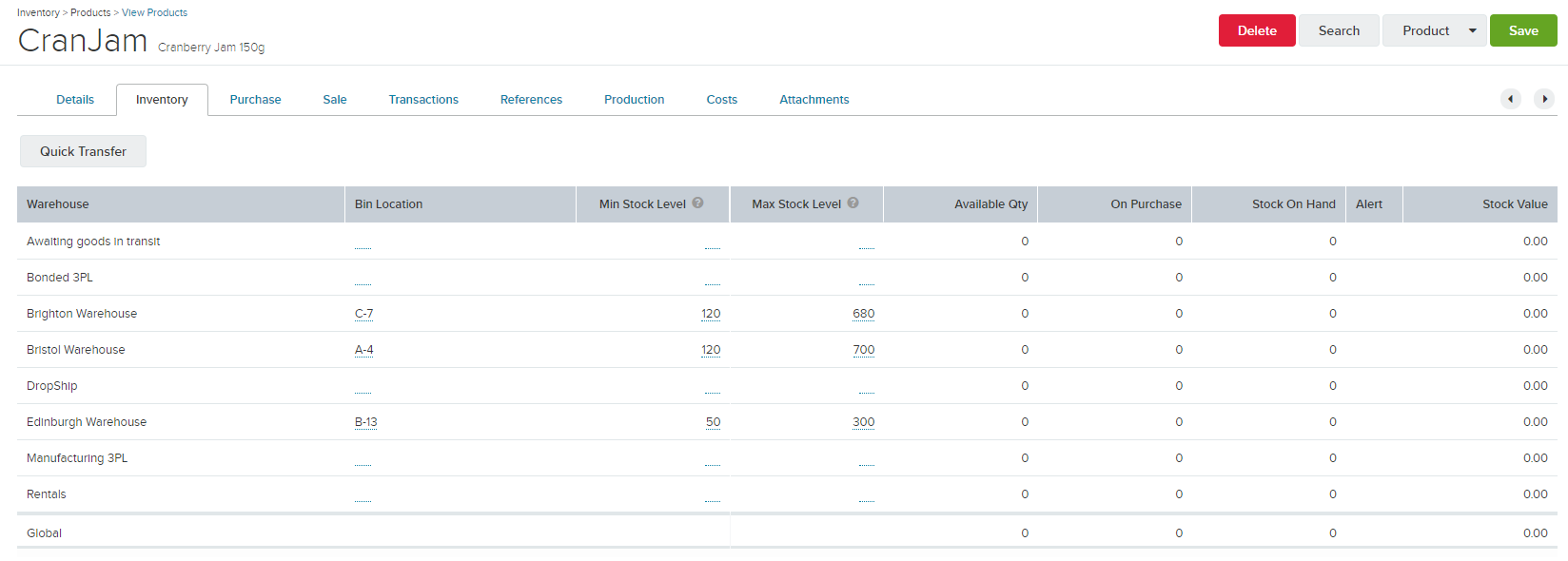
Task: Select the Brighton Warehouse row name
Action: tap(82, 314)
